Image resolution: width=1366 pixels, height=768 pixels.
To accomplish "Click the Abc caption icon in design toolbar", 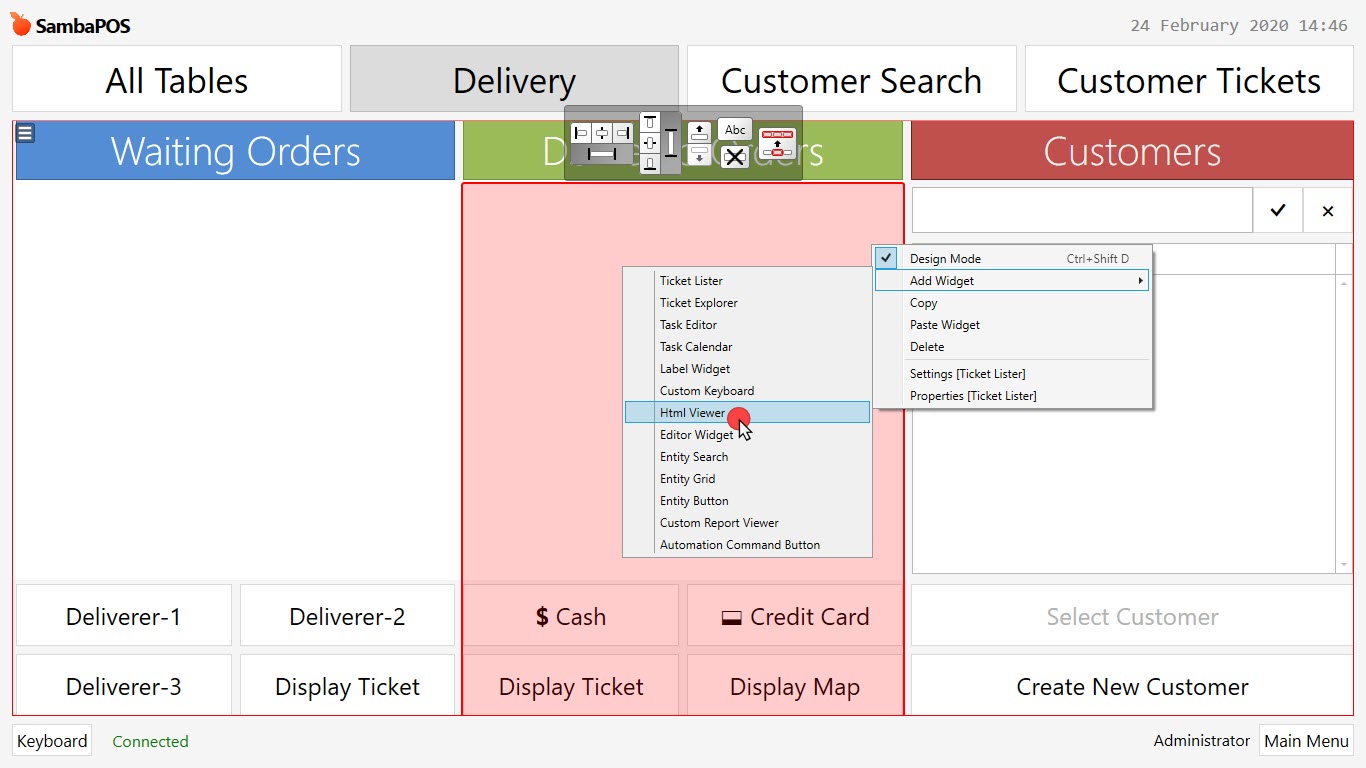I will coord(734,129).
